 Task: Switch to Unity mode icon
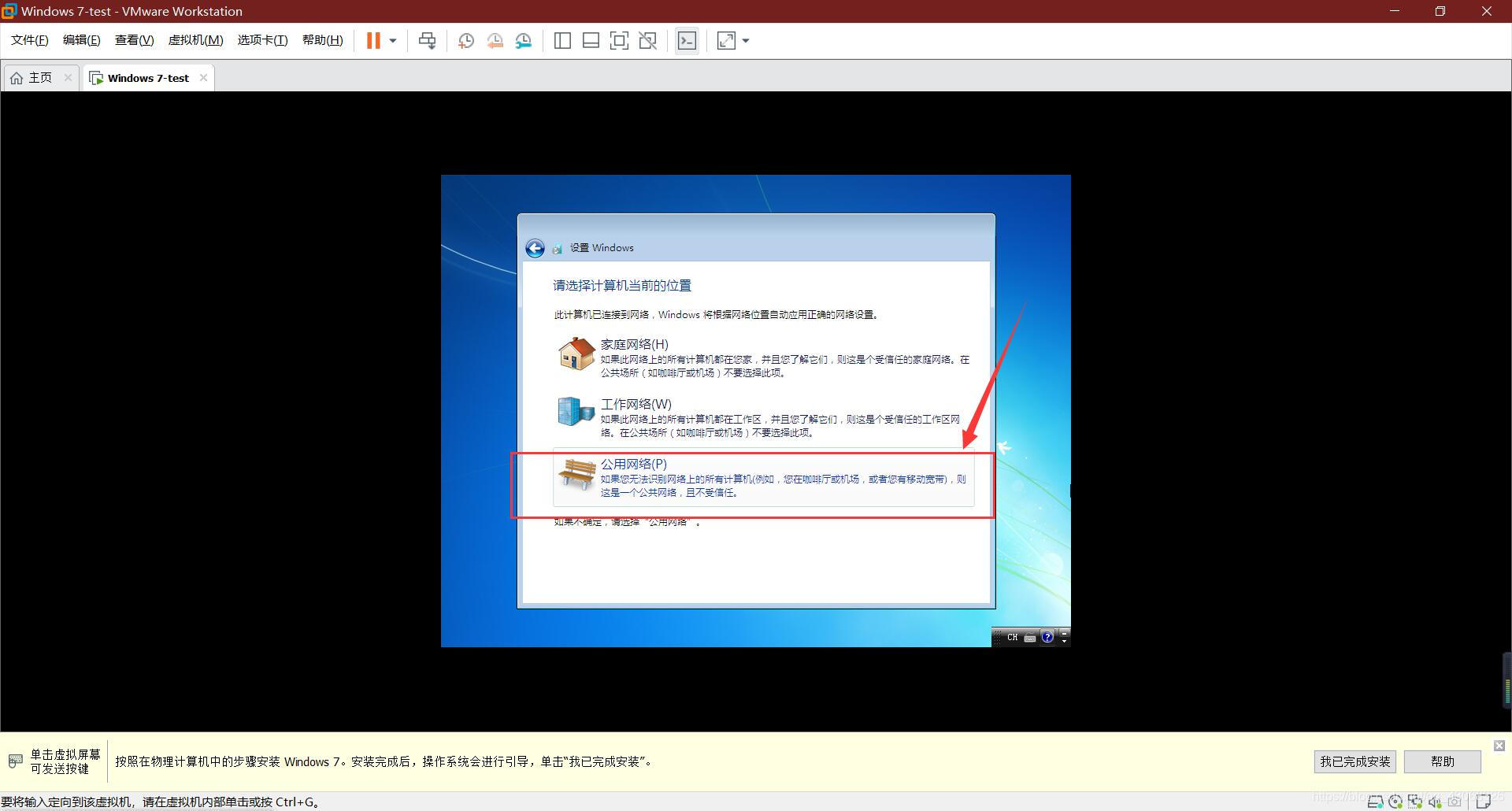(x=647, y=40)
